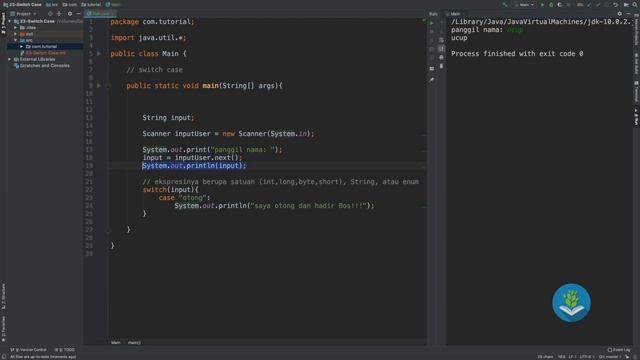This screenshot has width=640, height=360.
Task: Click the switch(input) line in the editor
Action: [171, 190]
